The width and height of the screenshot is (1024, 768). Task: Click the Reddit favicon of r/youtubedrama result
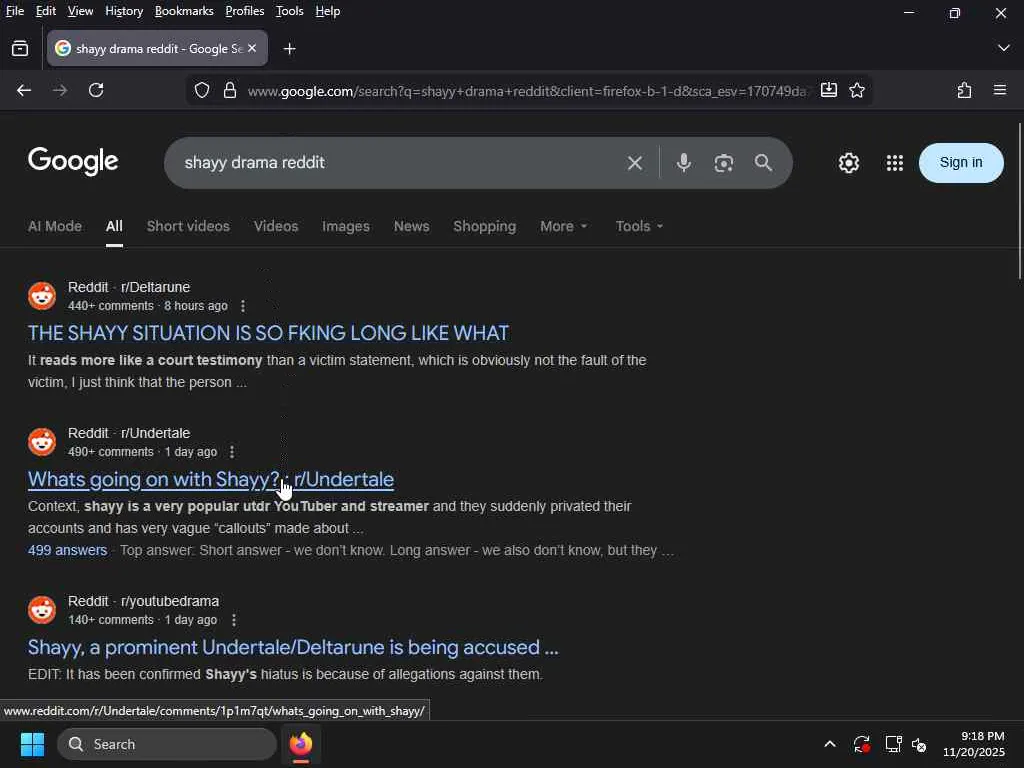coord(42,610)
